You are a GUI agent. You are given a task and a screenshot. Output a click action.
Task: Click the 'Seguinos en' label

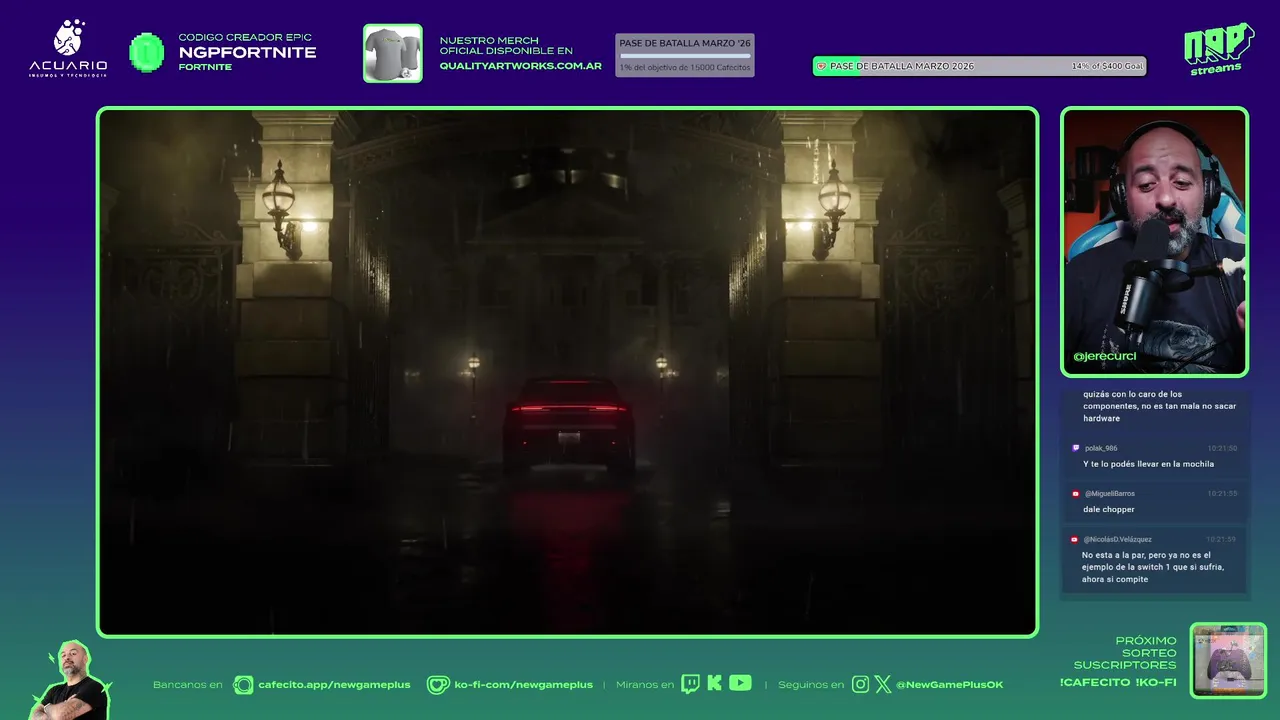coord(811,685)
